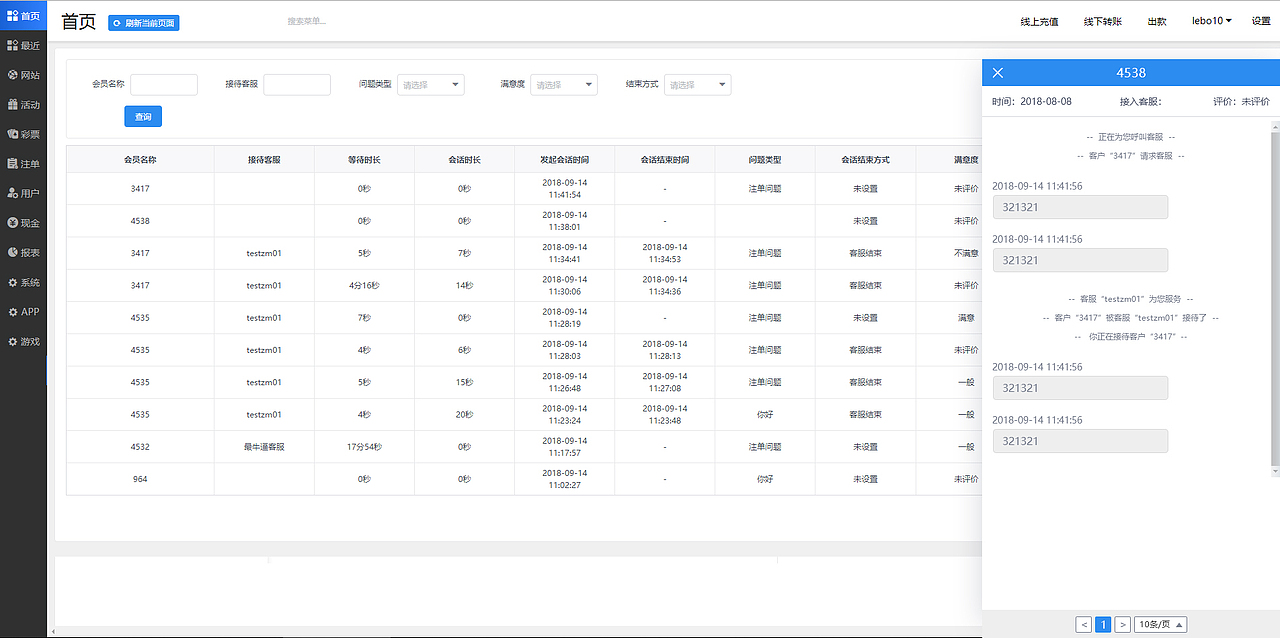1280x638 pixels.
Task: Select the 964 member cell
Action: coord(140,479)
